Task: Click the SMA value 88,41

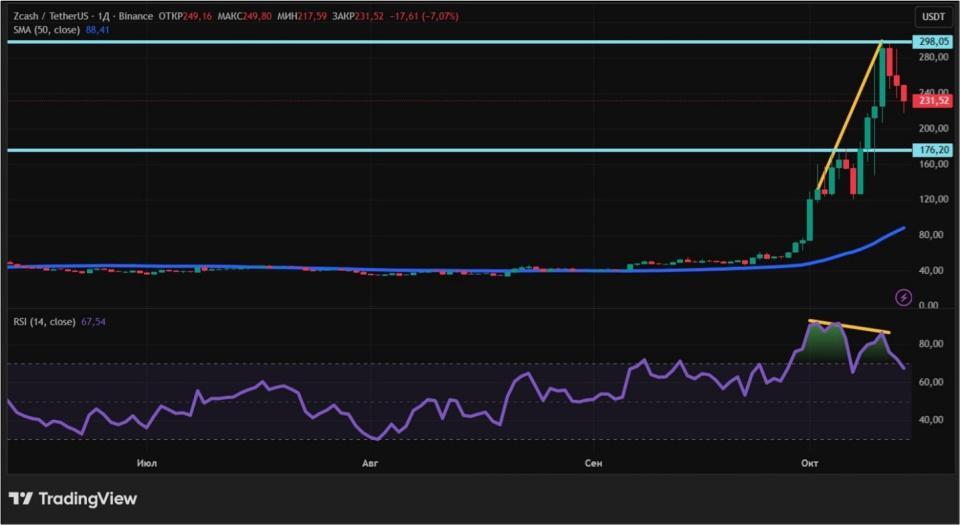Action: coord(100,30)
